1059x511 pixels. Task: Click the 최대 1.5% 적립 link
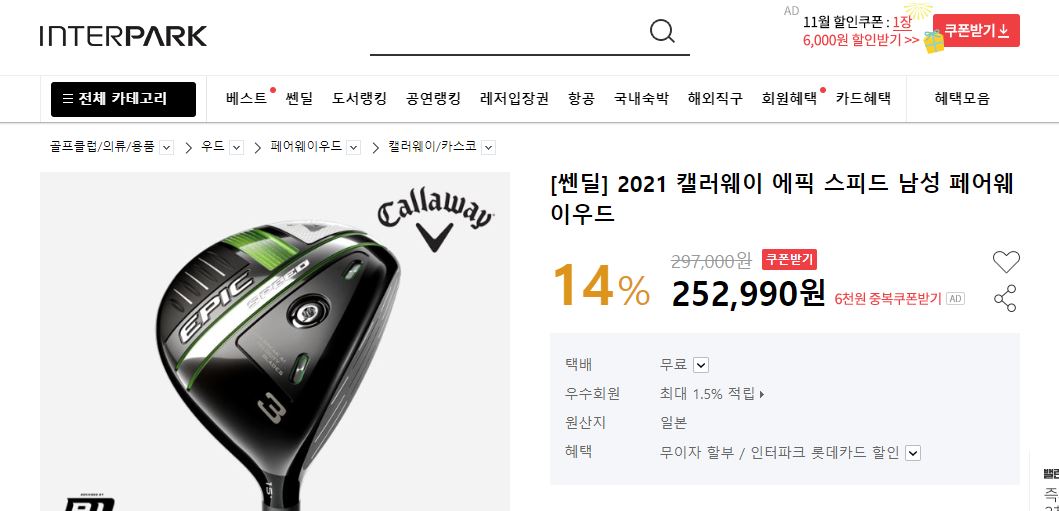point(712,394)
